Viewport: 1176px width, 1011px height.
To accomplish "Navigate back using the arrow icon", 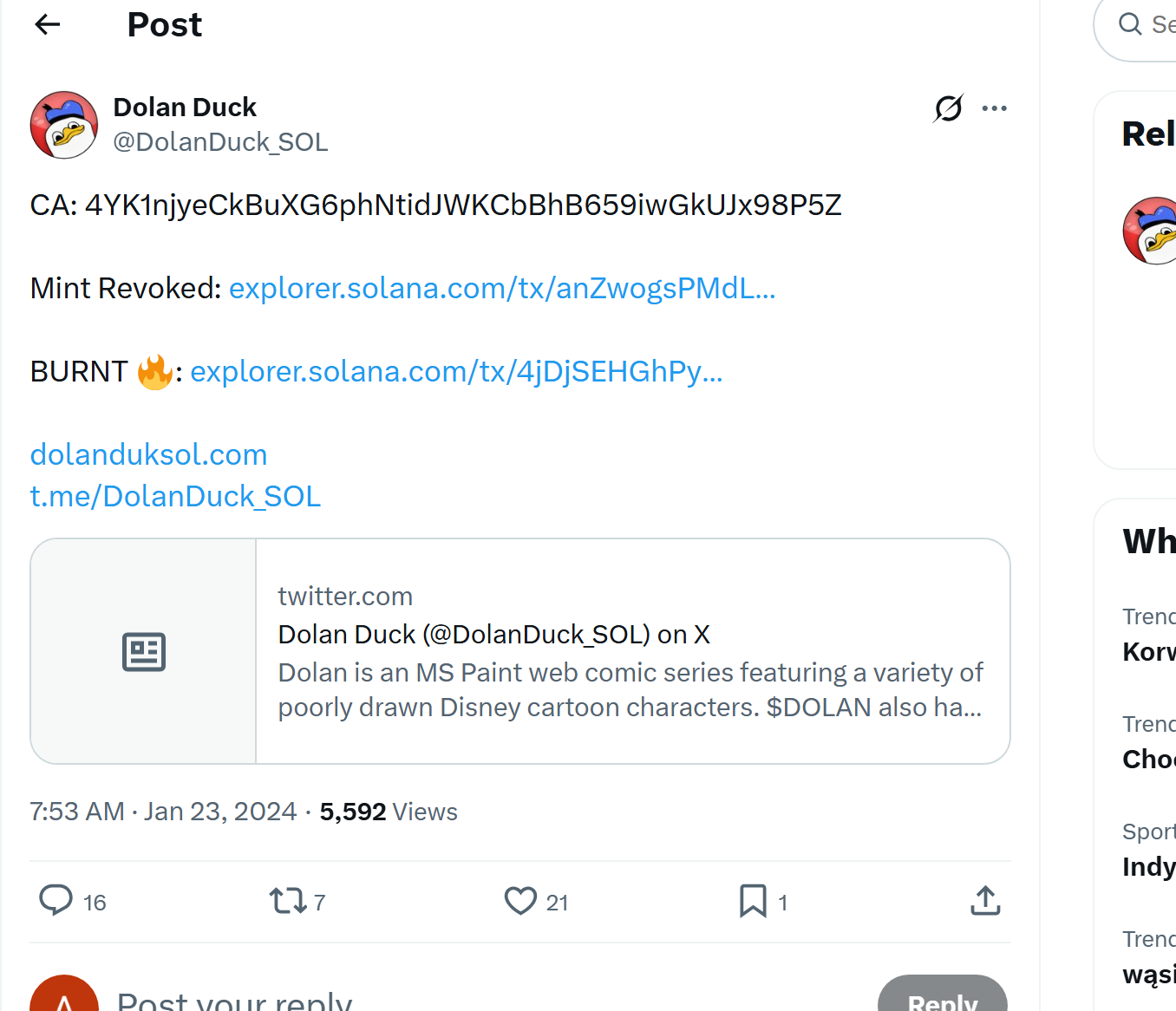I will [x=47, y=24].
